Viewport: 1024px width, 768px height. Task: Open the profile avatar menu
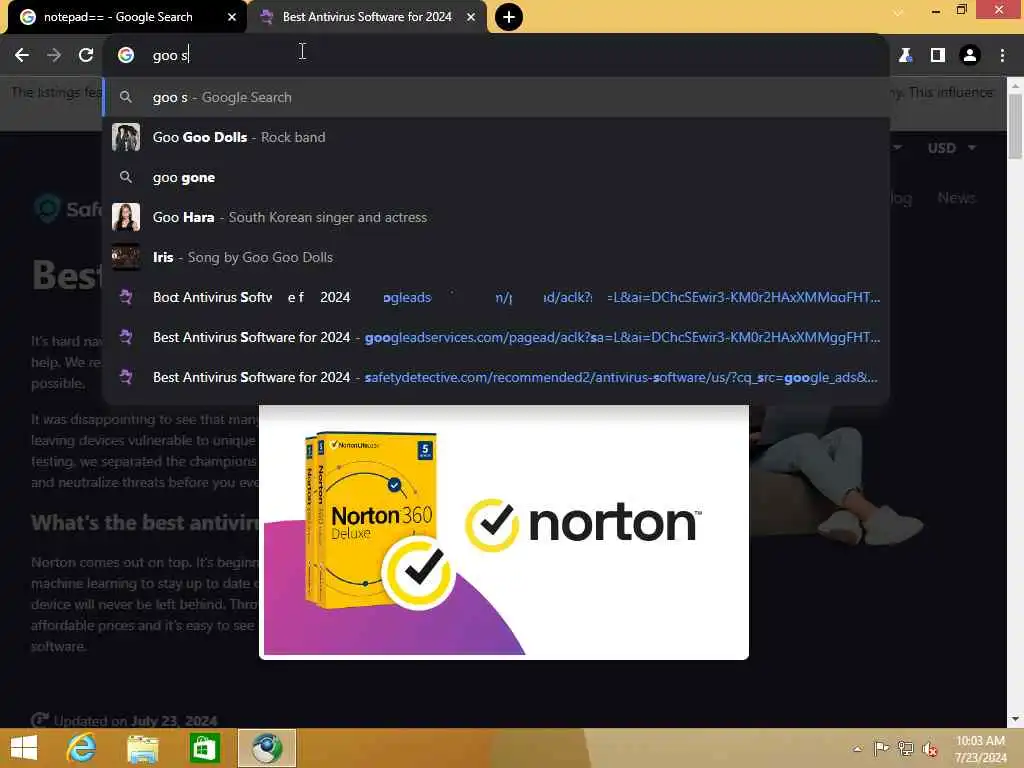[x=970, y=56]
